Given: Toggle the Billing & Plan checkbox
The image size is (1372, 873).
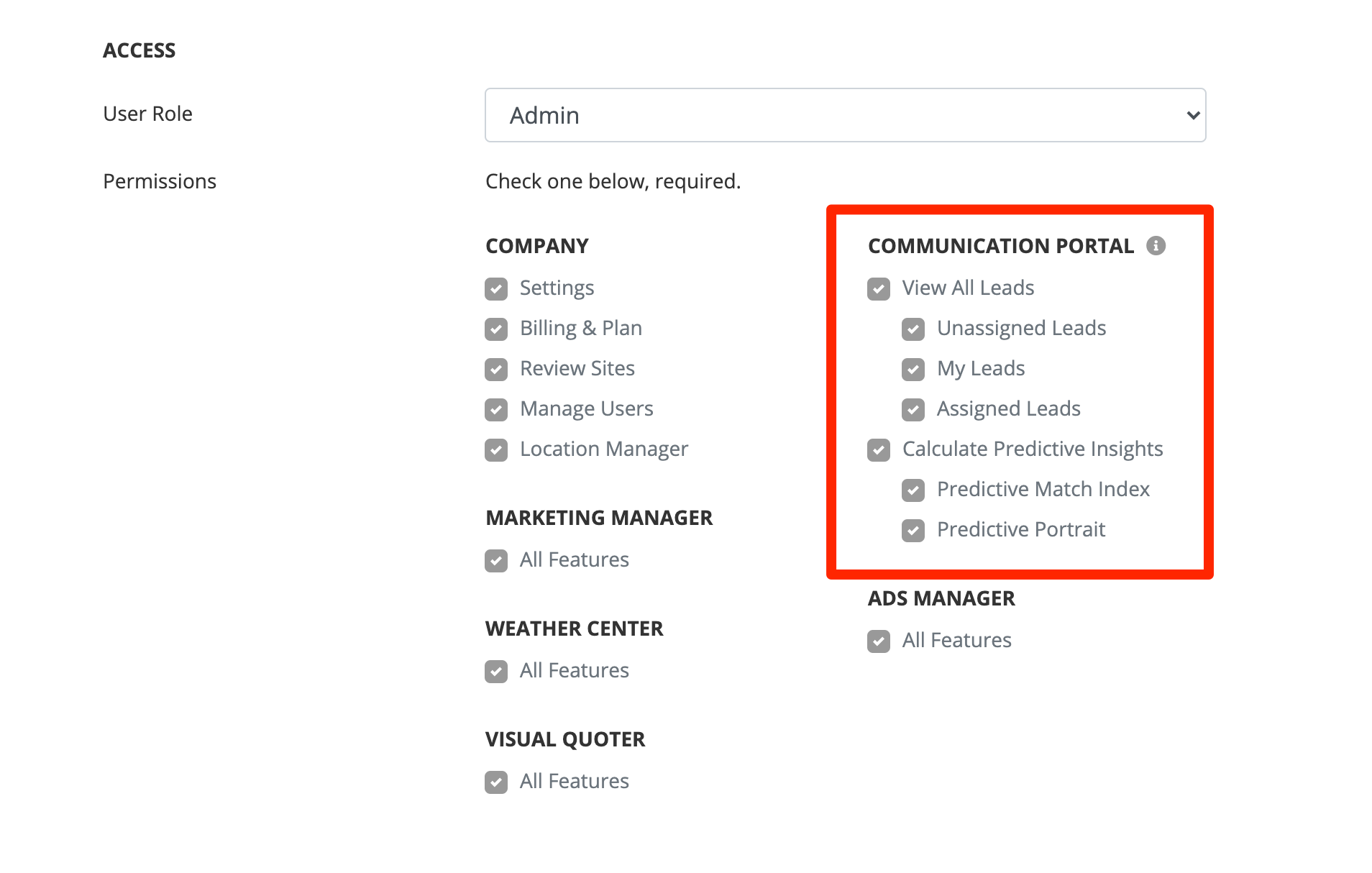Looking at the screenshot, I should 496,329.
